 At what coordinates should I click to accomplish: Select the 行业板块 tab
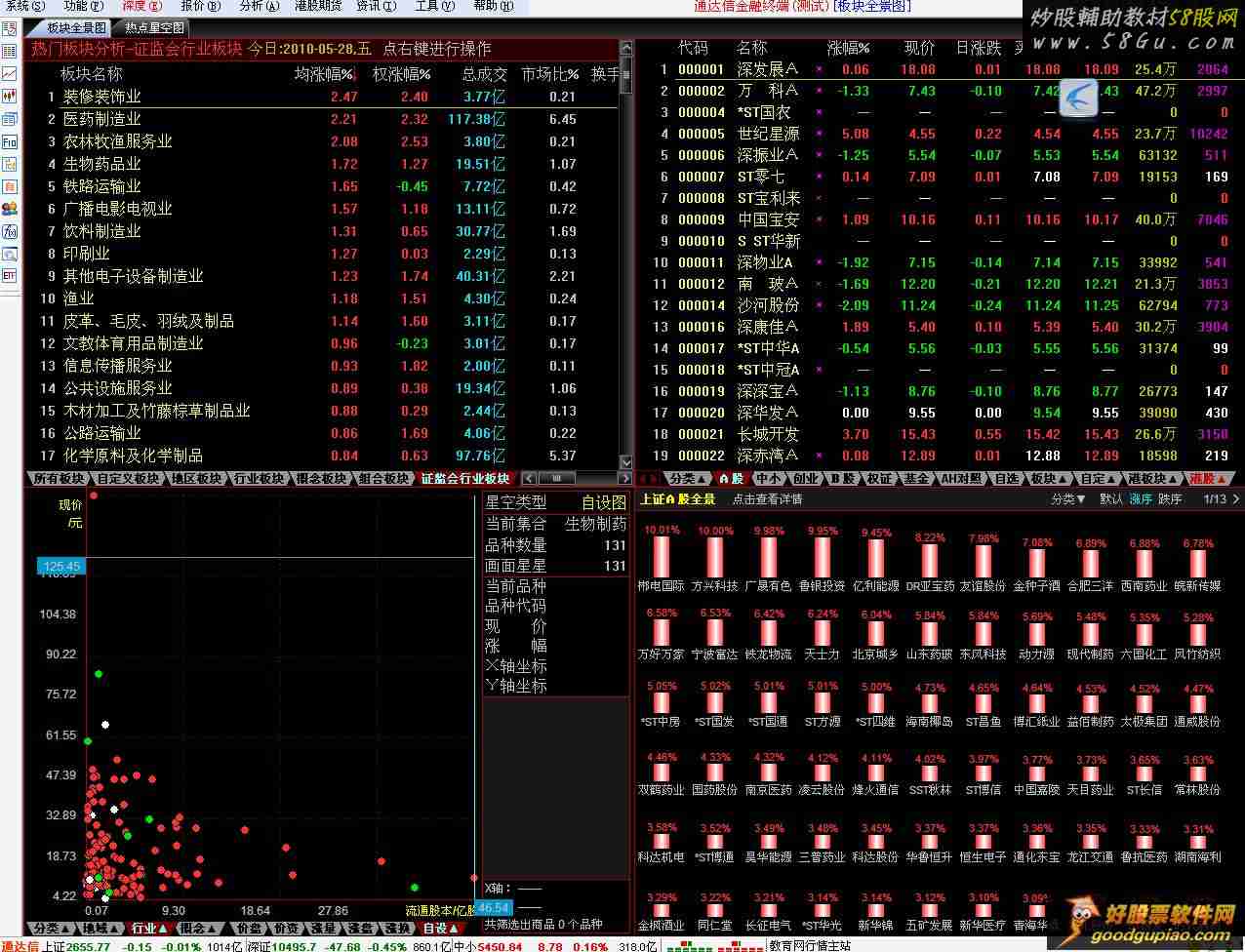pos(260,478)
